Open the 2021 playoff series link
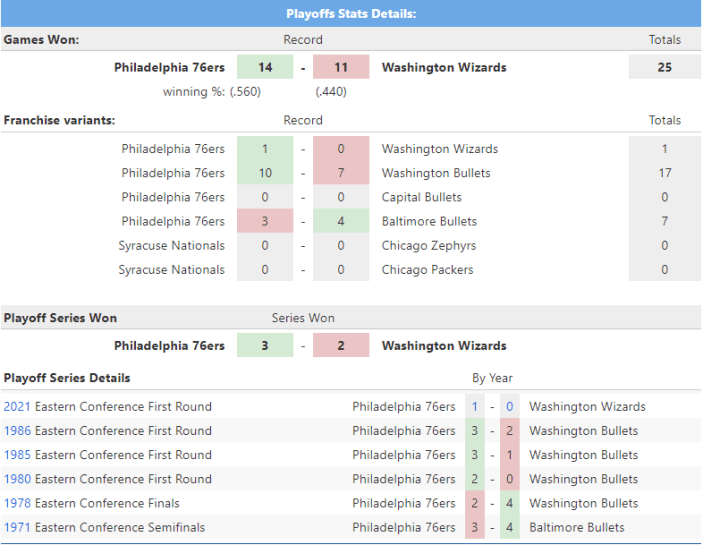 17,407
